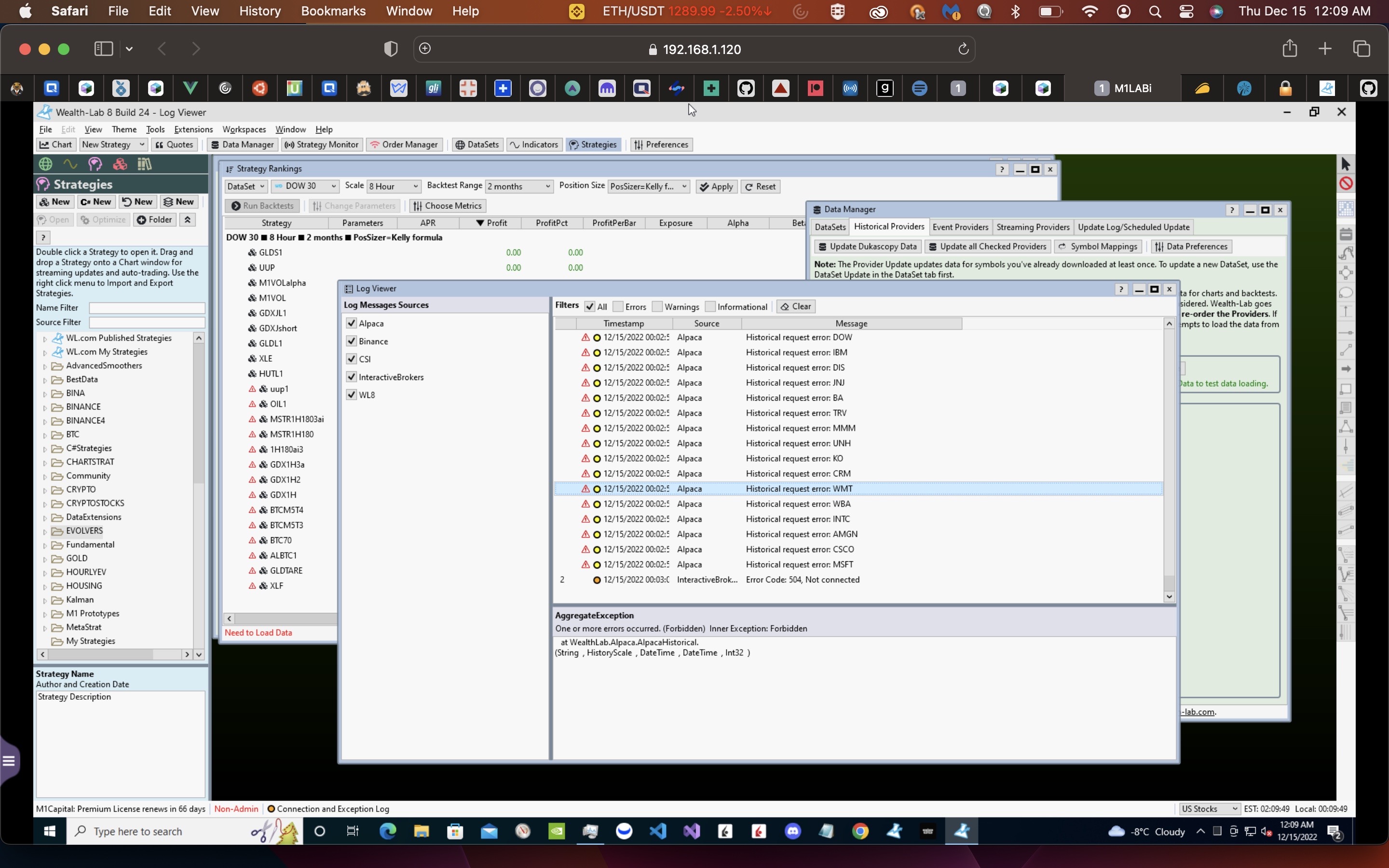Image resolution: width=1389 pixels, height=868 pixels.
Task: Open Microsoft Edge from Windows taskbar
Action: point(387,831)
